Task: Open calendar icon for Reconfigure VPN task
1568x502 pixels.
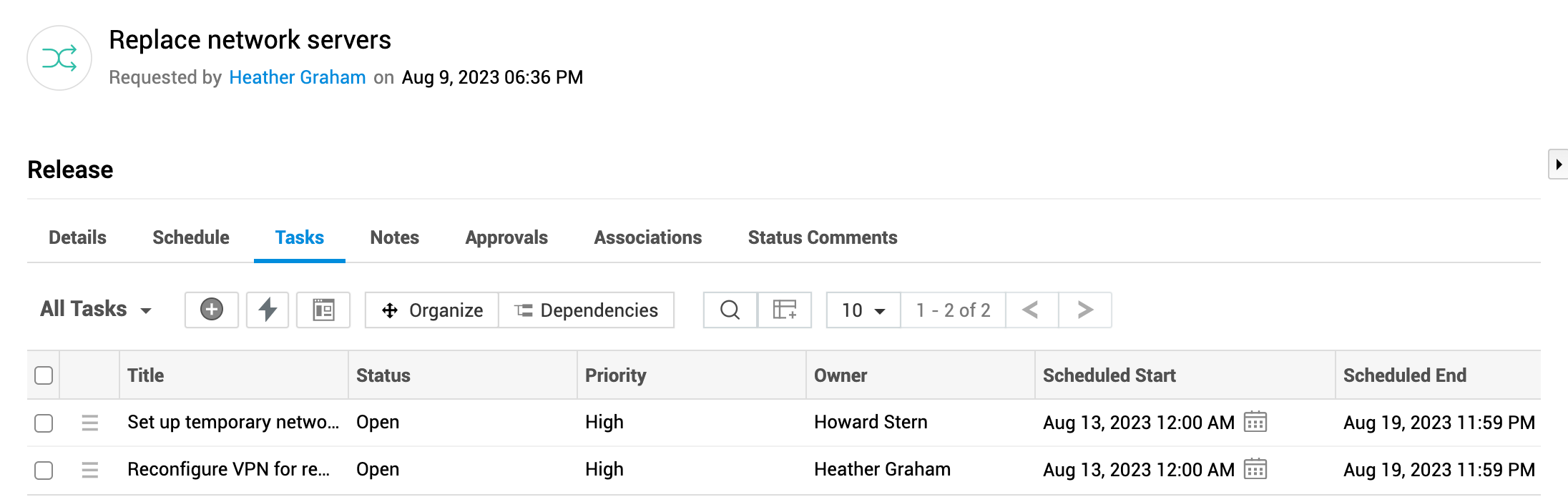Action: point(1255,469)
